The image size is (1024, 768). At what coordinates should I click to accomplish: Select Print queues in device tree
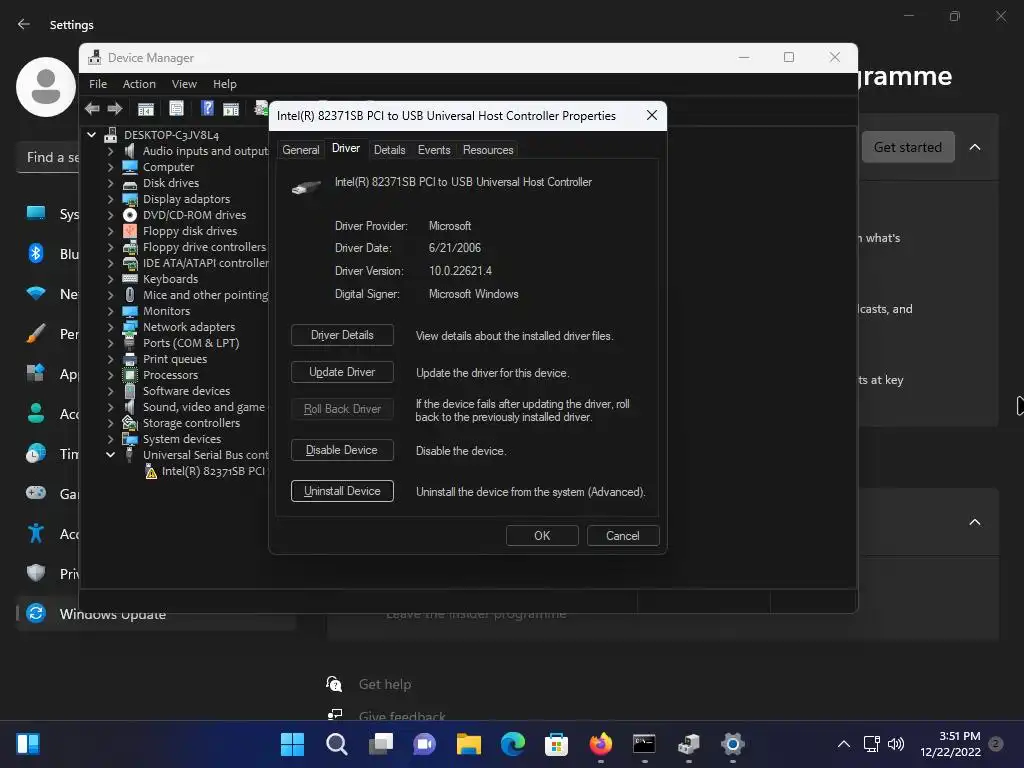(x=174, y=359)
